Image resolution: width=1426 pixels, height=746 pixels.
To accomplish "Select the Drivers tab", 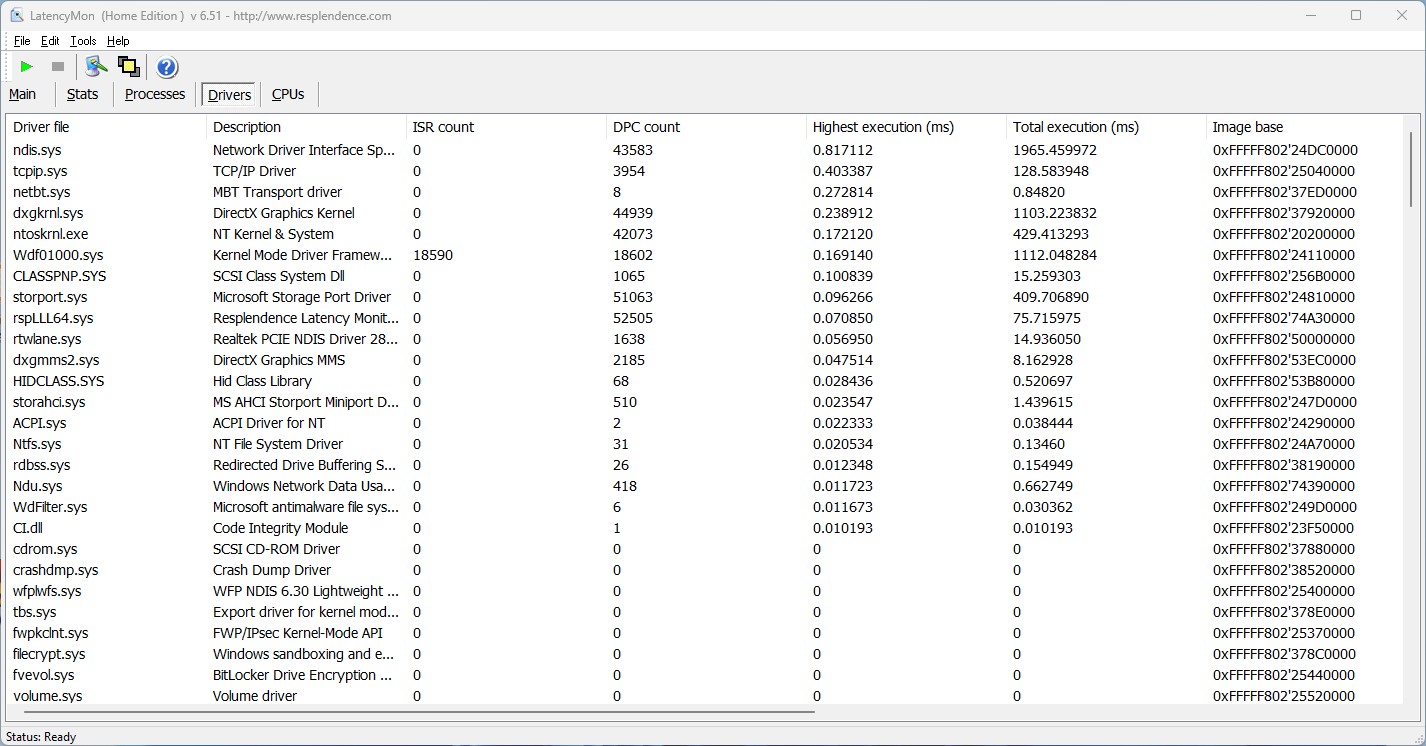I will pyautogui.click(x=230, y=95).
